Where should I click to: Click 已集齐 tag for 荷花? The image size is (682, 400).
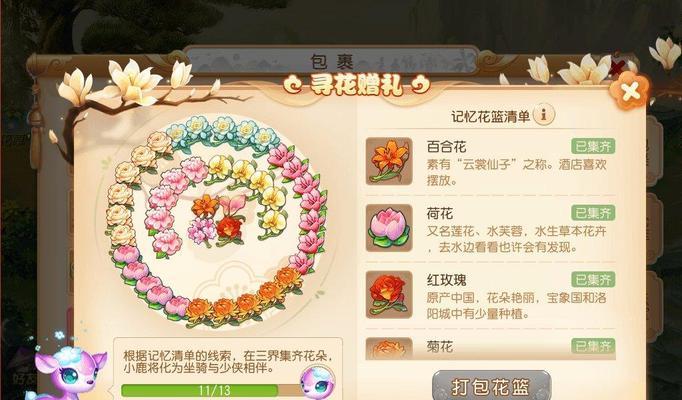(x=593, y=213)
